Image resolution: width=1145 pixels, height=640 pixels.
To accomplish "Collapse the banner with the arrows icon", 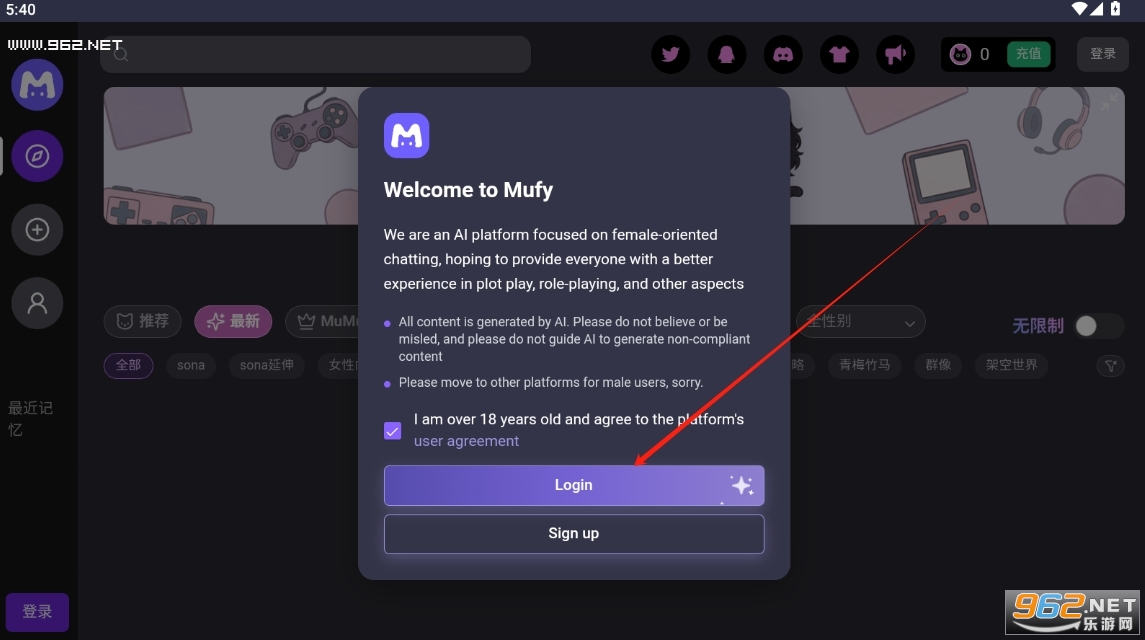I will coord(1109,102).
